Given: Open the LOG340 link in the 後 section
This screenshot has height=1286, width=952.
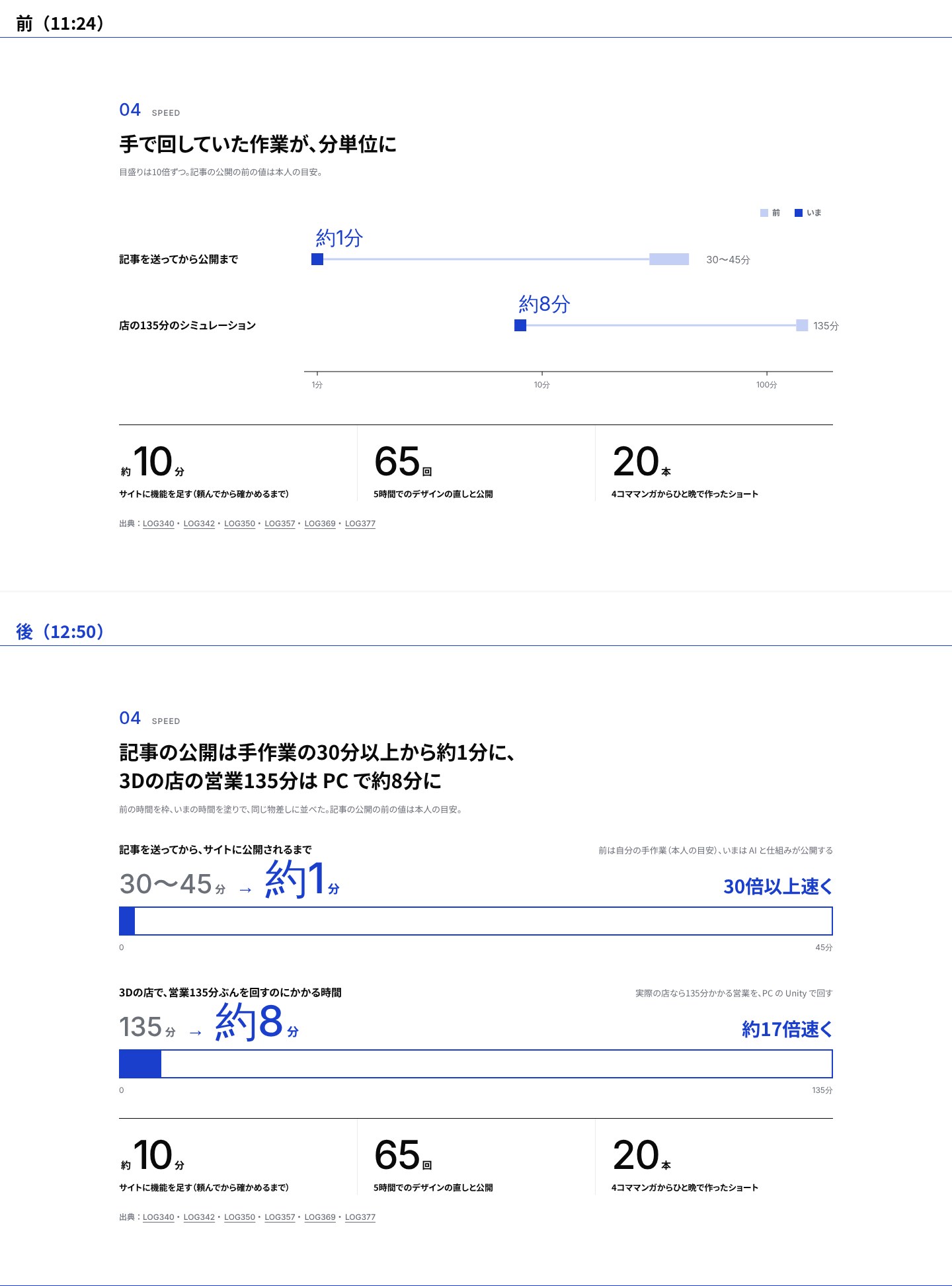Looking at the screenshot, I should 159,1217.
